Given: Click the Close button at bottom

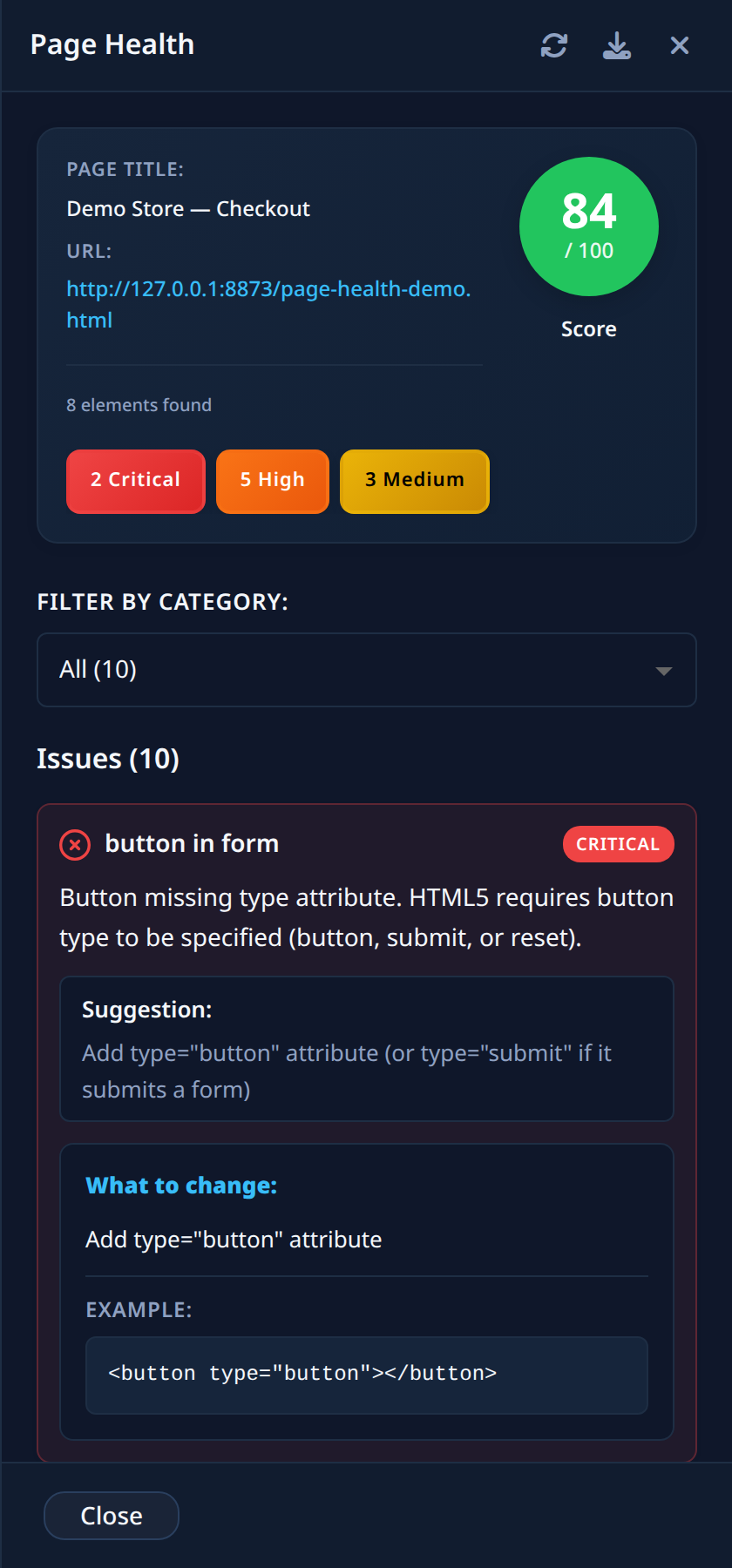Looking at the screenshot, I should click(112, 1516).
